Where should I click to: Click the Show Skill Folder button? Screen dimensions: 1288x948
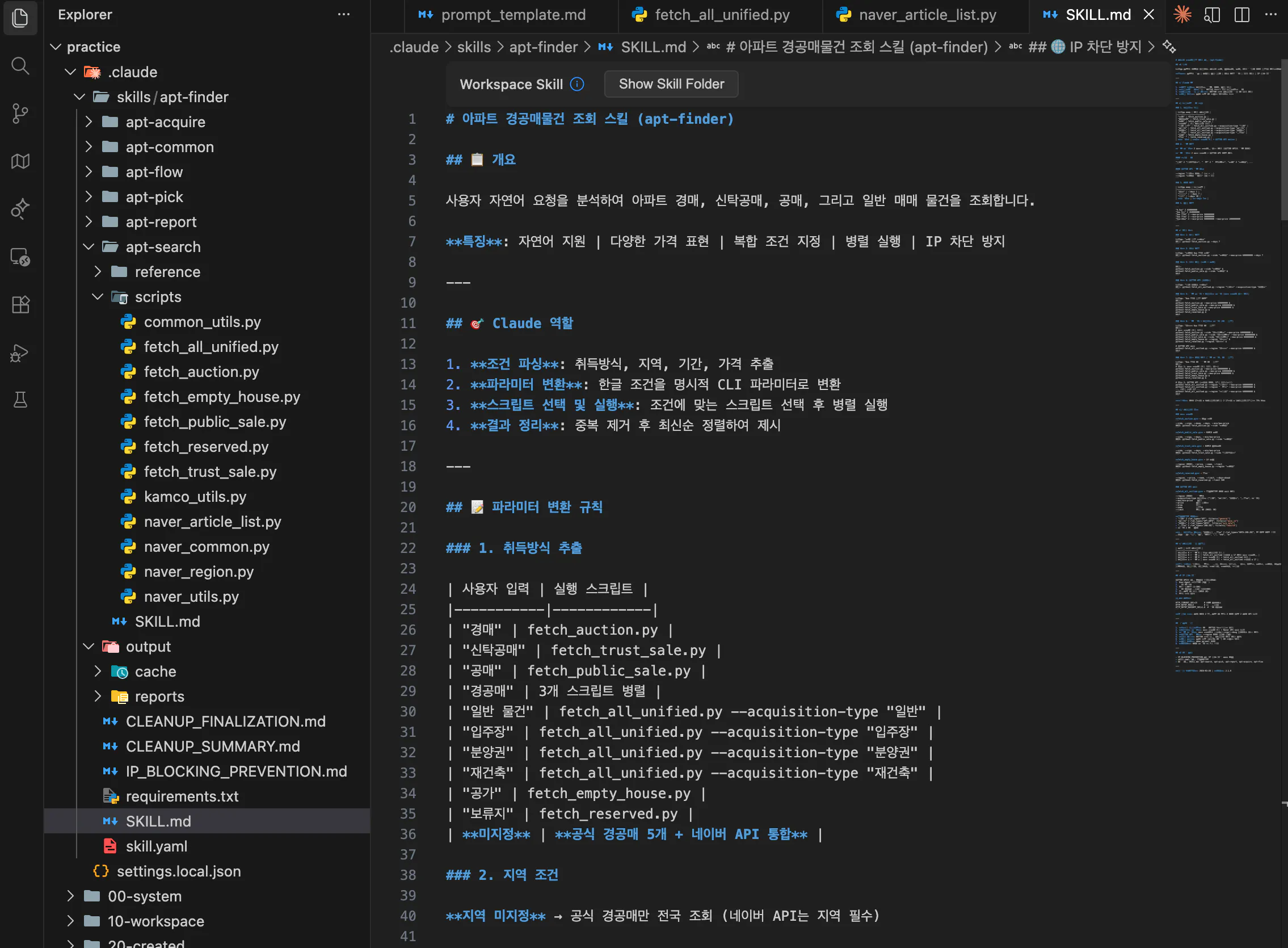[x=671, y=84]
